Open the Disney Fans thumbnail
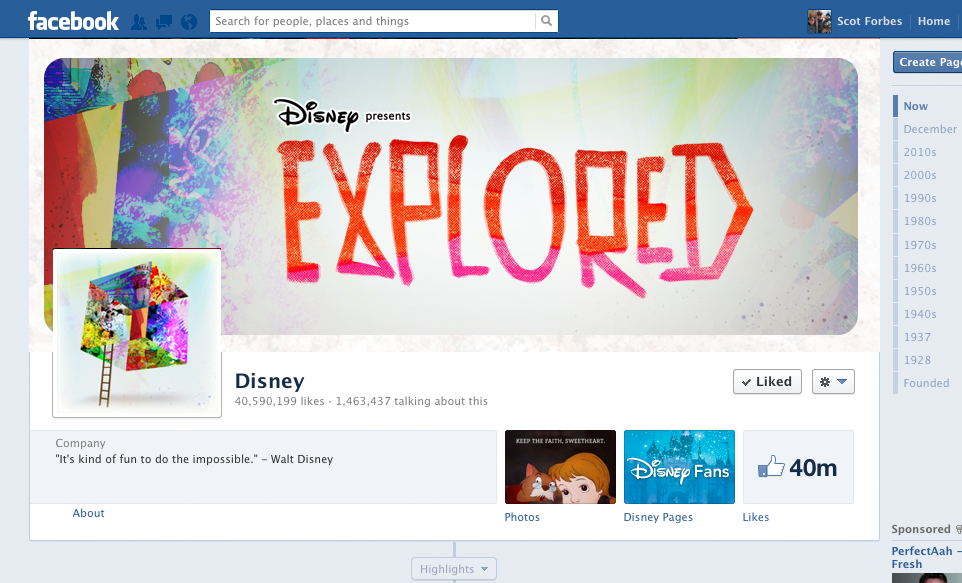This screenshot has width=962, height=583. point(679,467)
